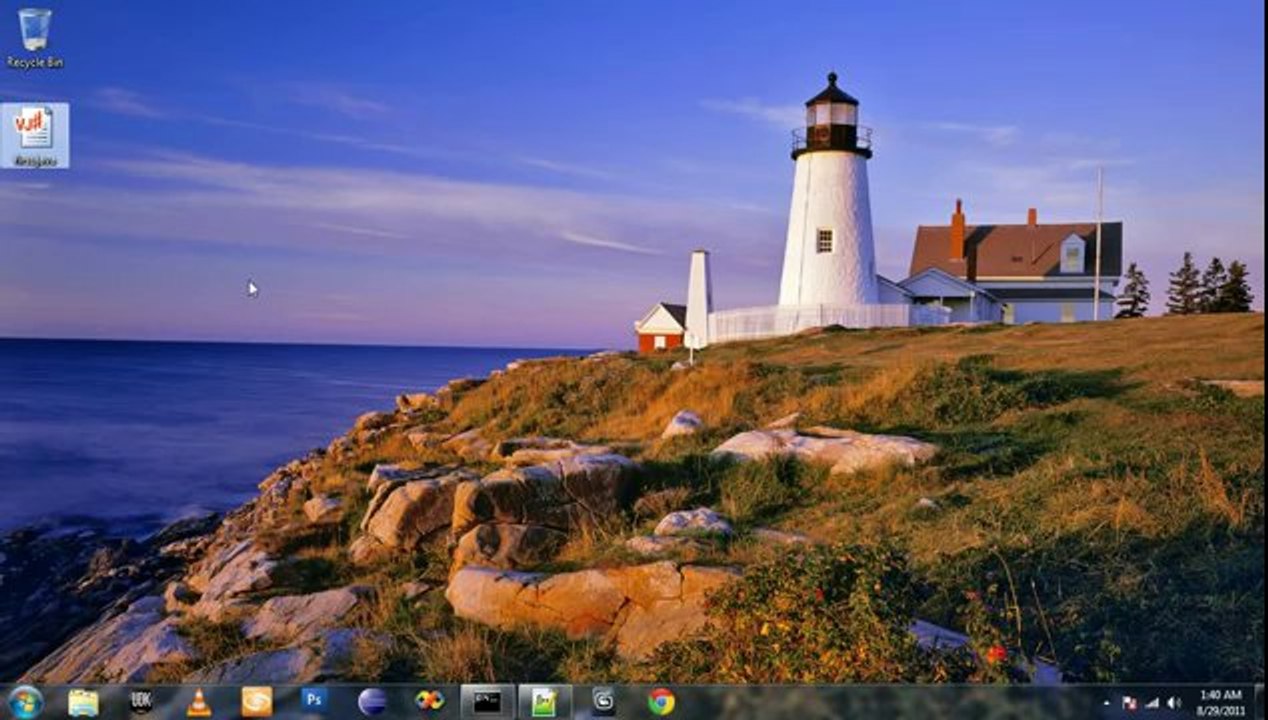Open the blue sphere Eclipse icon
This screenshot has width=1268, height=720.
coord(372,702)
